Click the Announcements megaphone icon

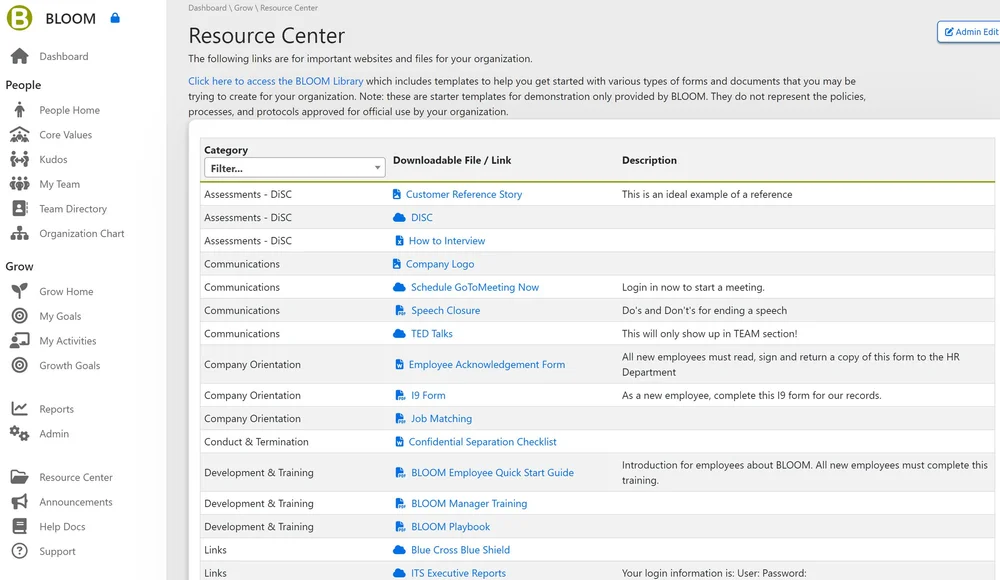(x=19, y=502)
